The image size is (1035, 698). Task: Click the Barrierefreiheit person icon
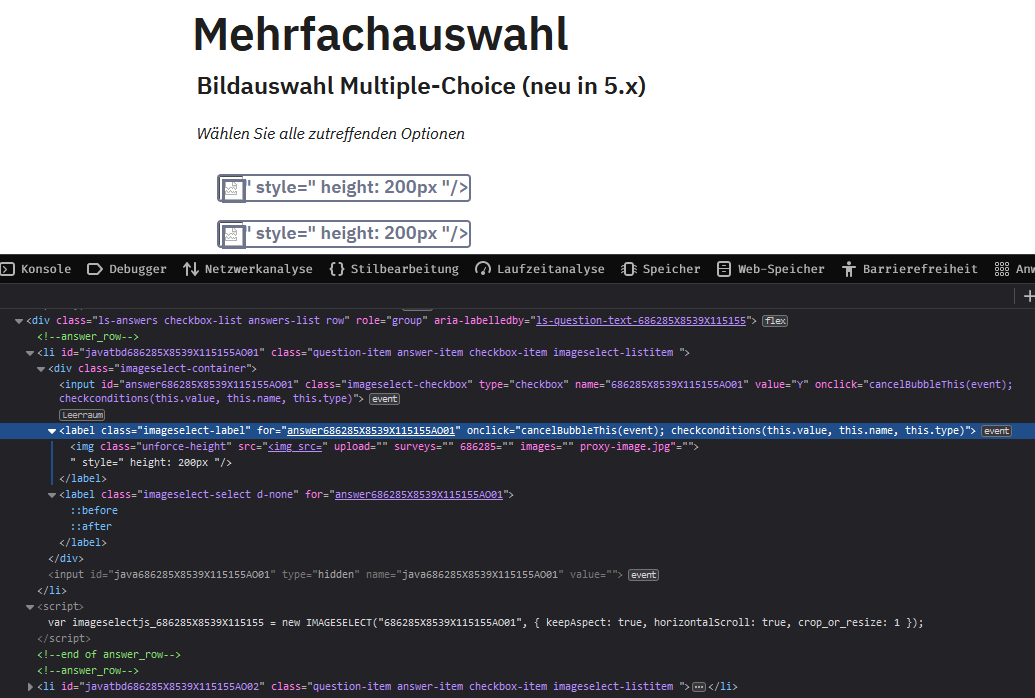tap(849, 269)
